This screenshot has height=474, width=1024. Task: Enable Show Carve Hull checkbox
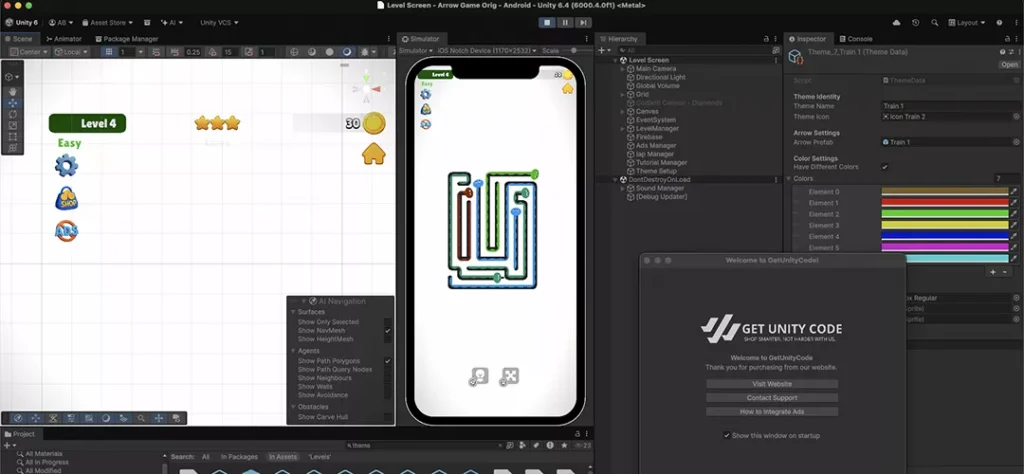pyautogui.click(x=387, y=417)
